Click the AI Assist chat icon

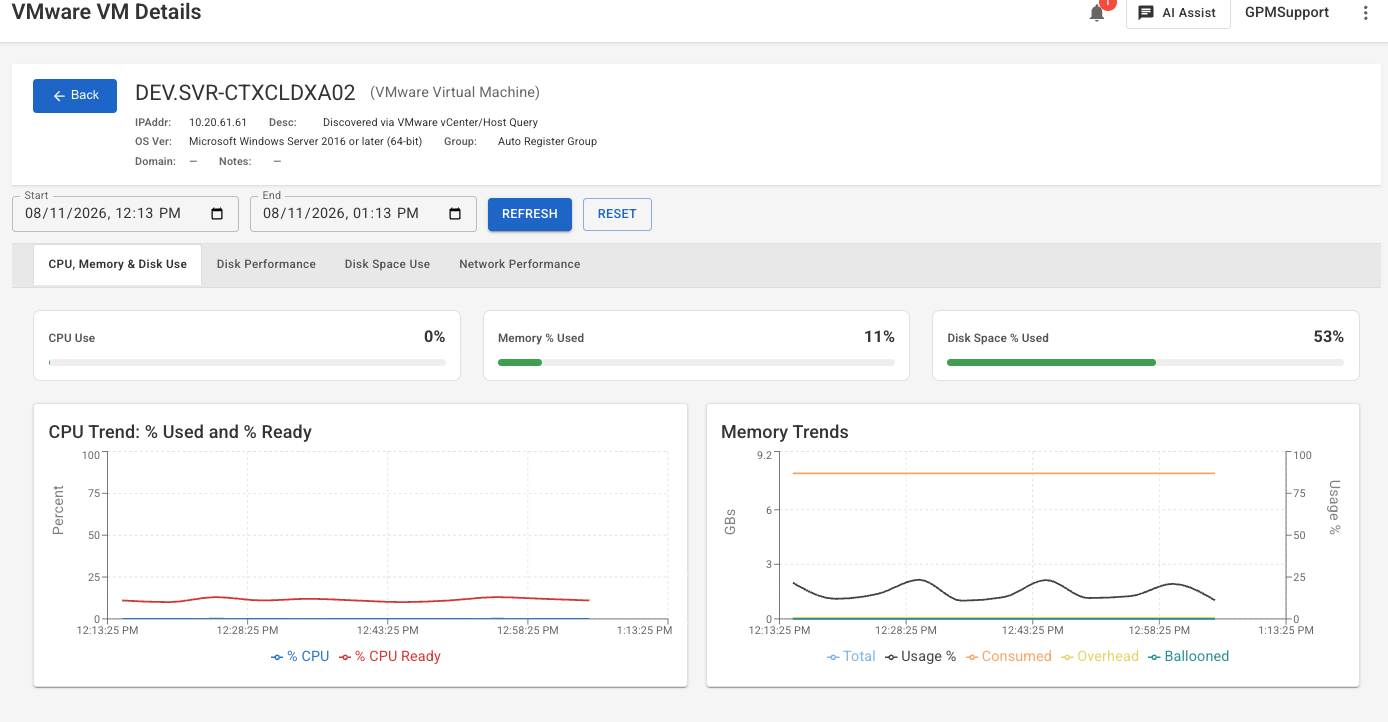coord(1146,13)
